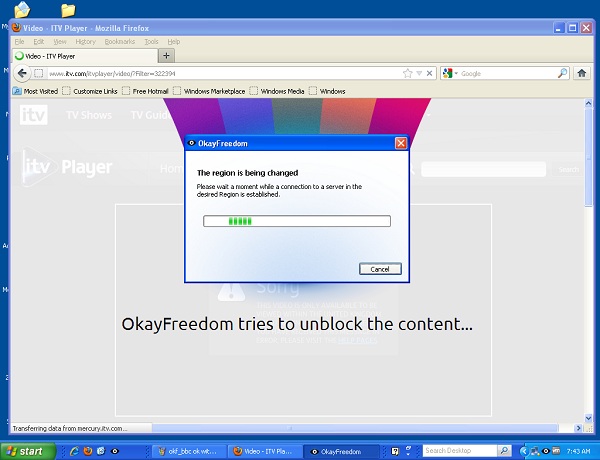Click the ITV Player logo

[x=67, y=167]
